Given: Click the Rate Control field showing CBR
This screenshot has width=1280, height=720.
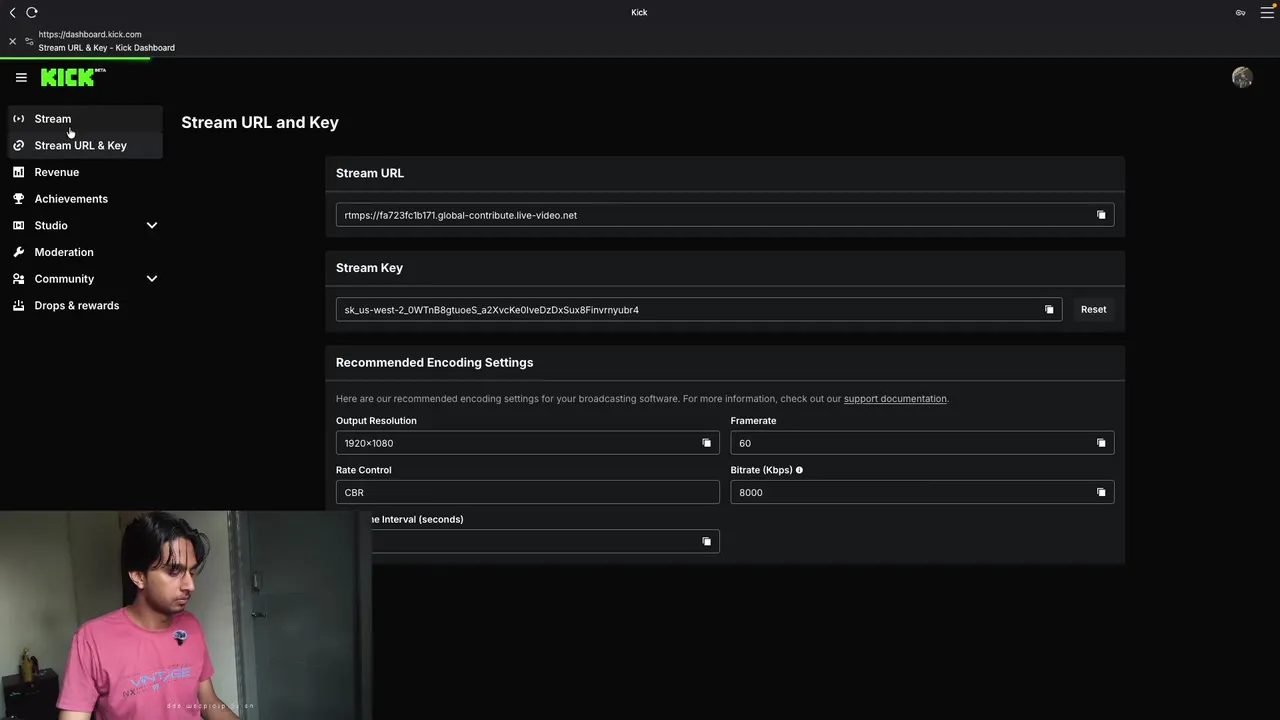Looking at the screenshot, I should click(527, 492).
